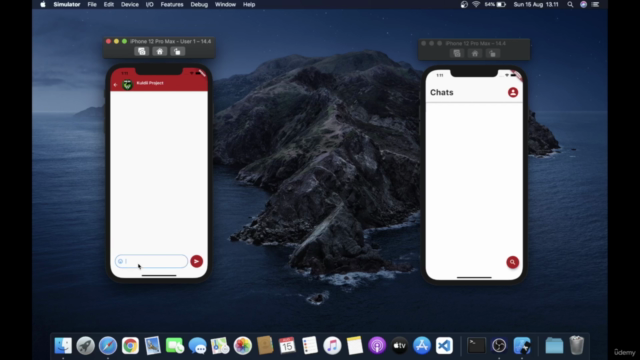Open the Window menu
Viewport: 640px width, 360px height.
(x=225, y=4)
